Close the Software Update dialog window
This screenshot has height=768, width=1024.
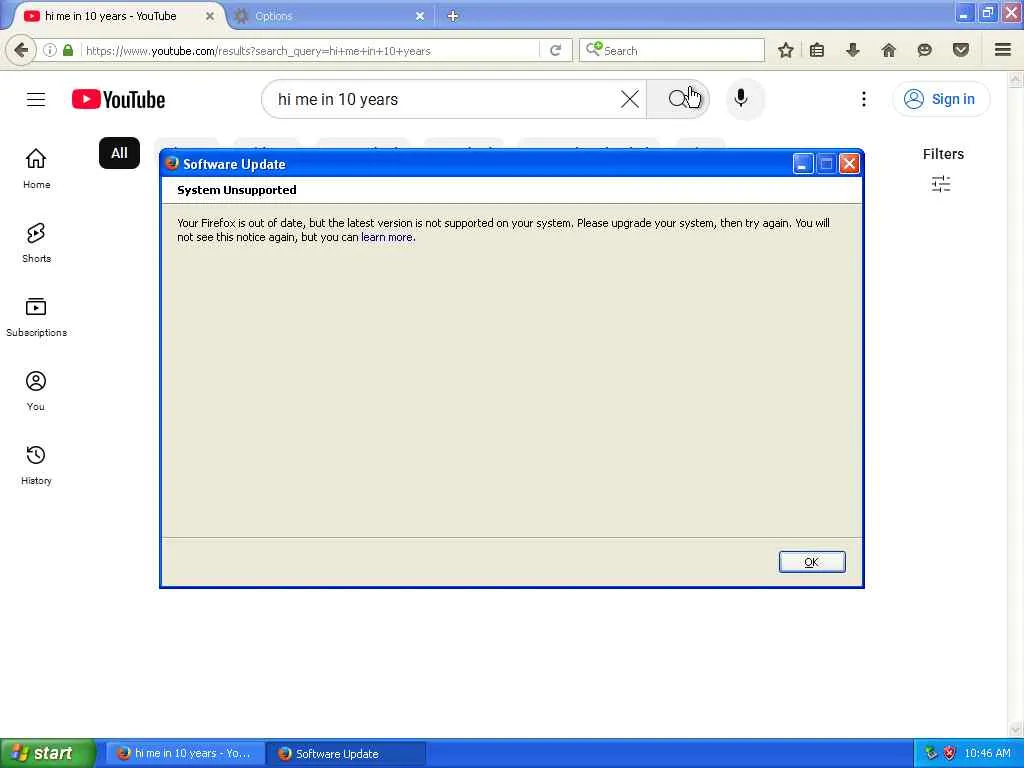click(849, 163)
